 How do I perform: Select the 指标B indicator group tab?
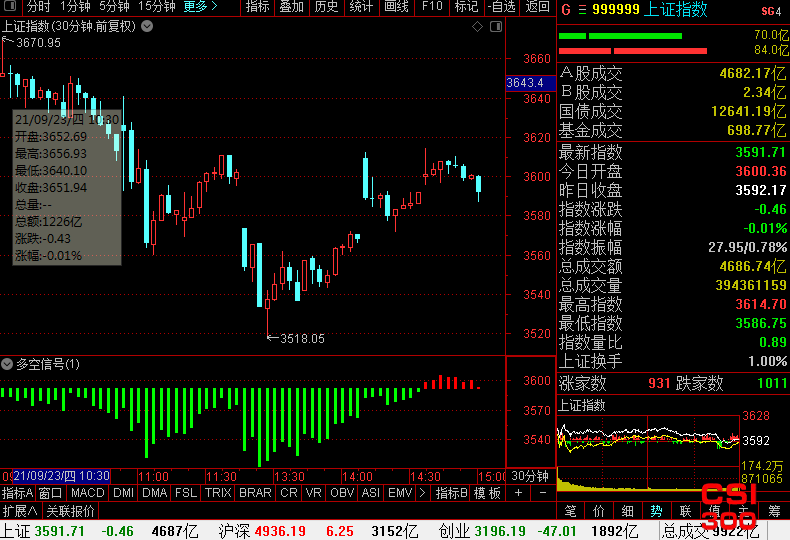451,493
